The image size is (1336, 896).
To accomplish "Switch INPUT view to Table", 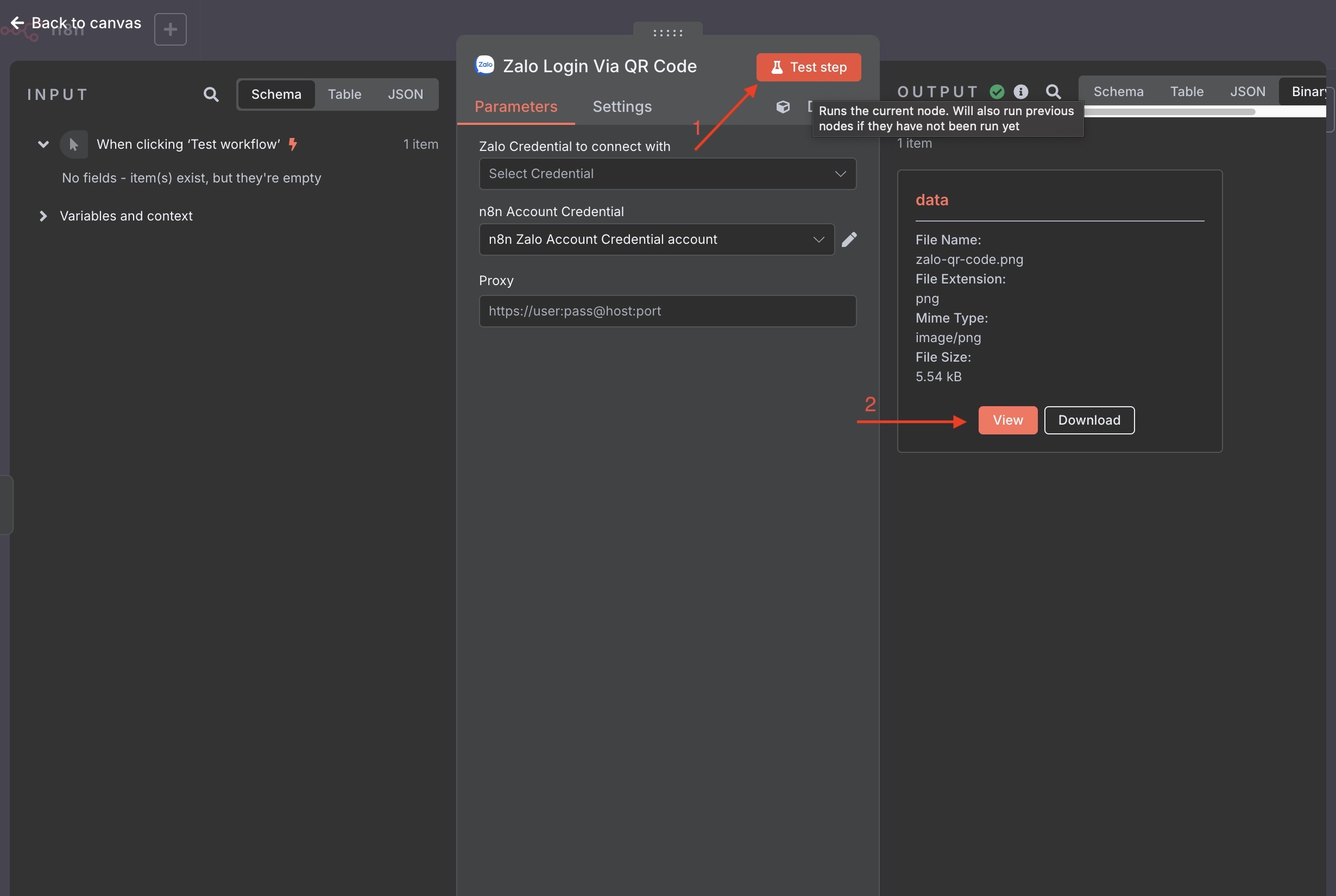I will [x=344, y=94].
